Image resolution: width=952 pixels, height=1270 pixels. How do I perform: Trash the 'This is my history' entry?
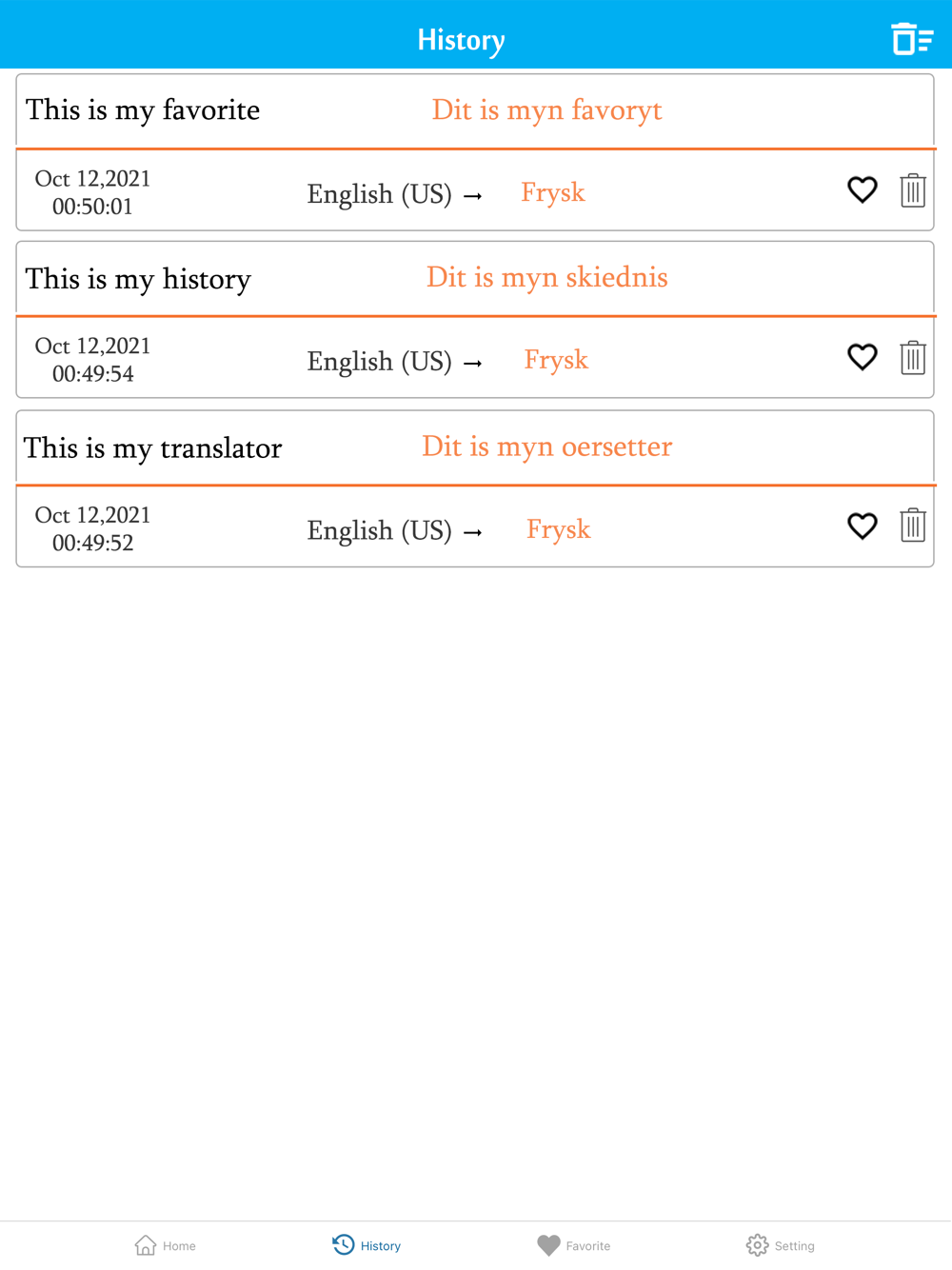coord(912,358)
